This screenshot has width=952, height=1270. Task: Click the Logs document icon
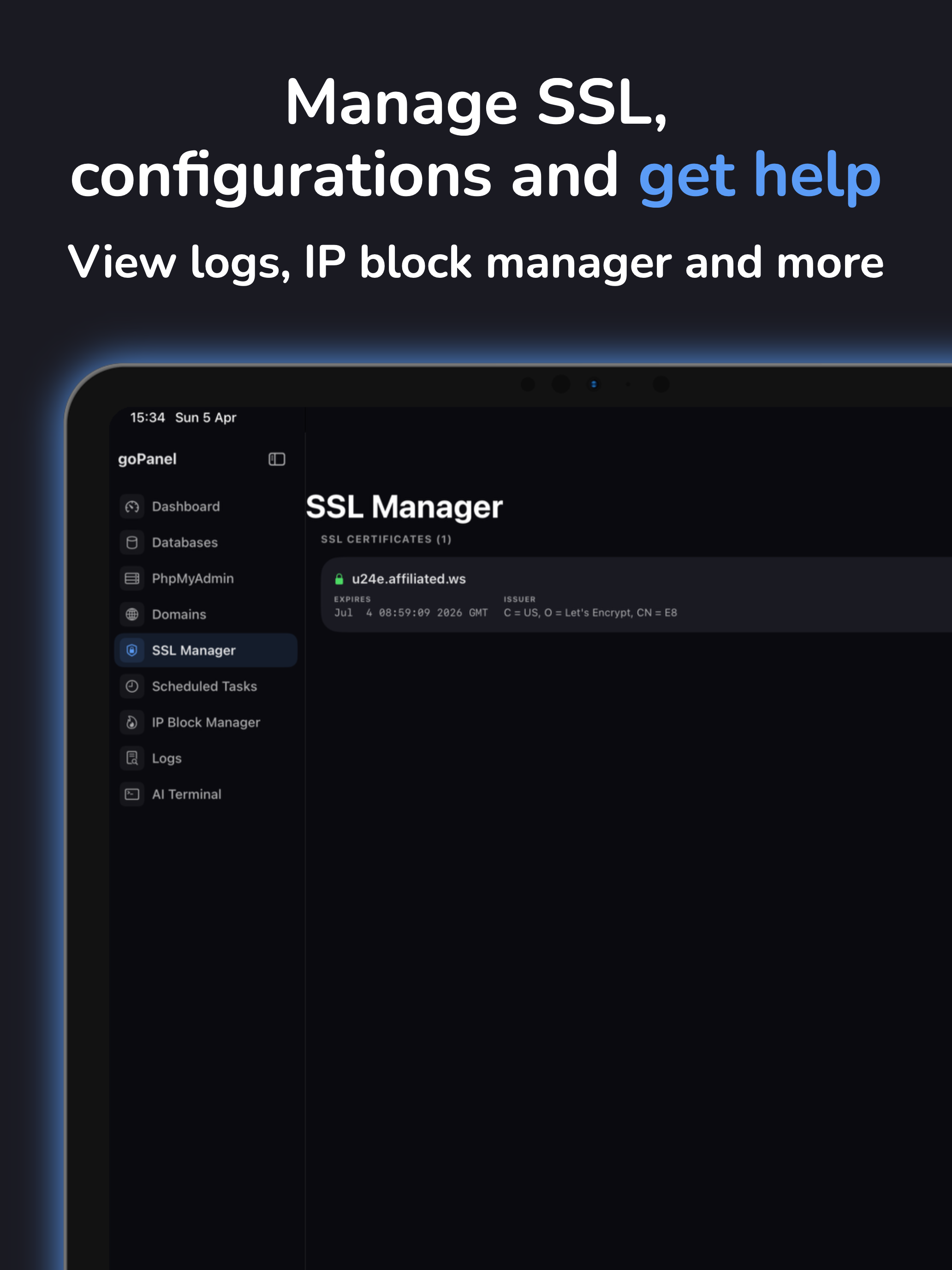(x=132, y=758)
